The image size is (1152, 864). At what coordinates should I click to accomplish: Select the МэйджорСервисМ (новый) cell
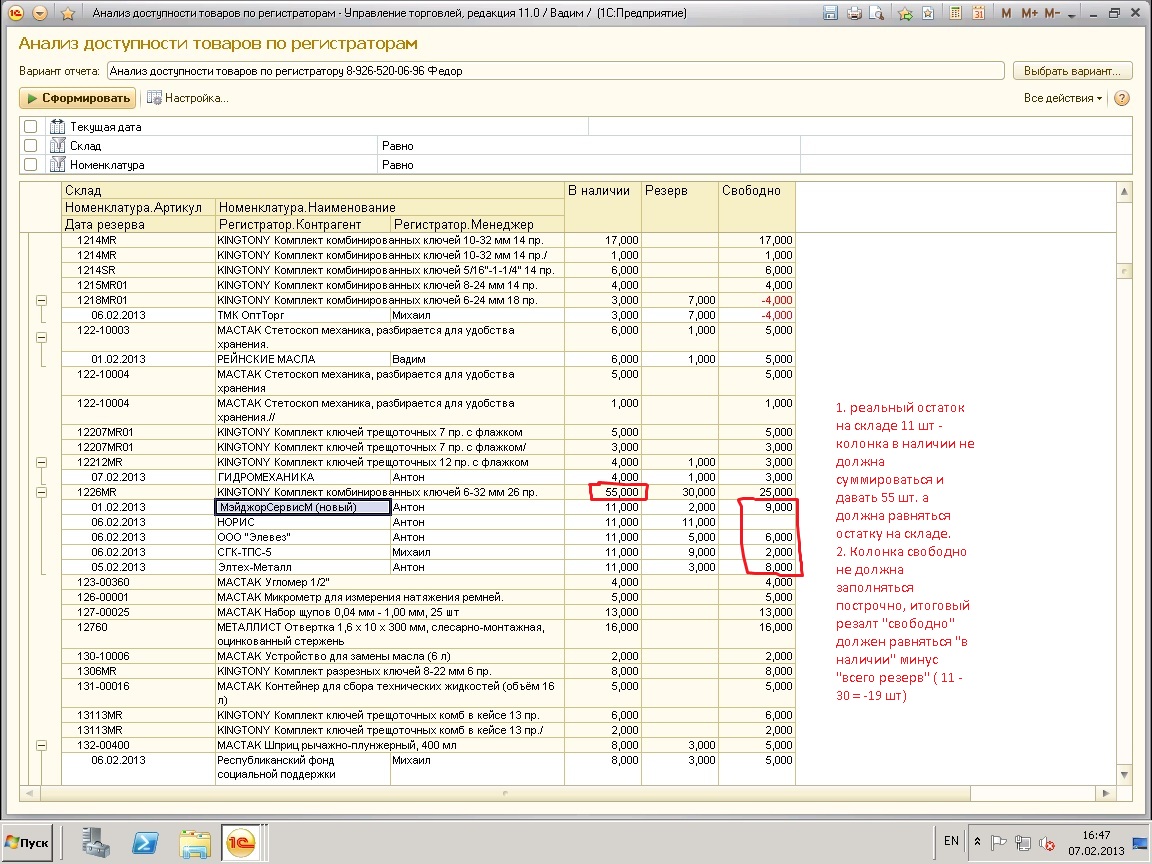tap(303, 507)
